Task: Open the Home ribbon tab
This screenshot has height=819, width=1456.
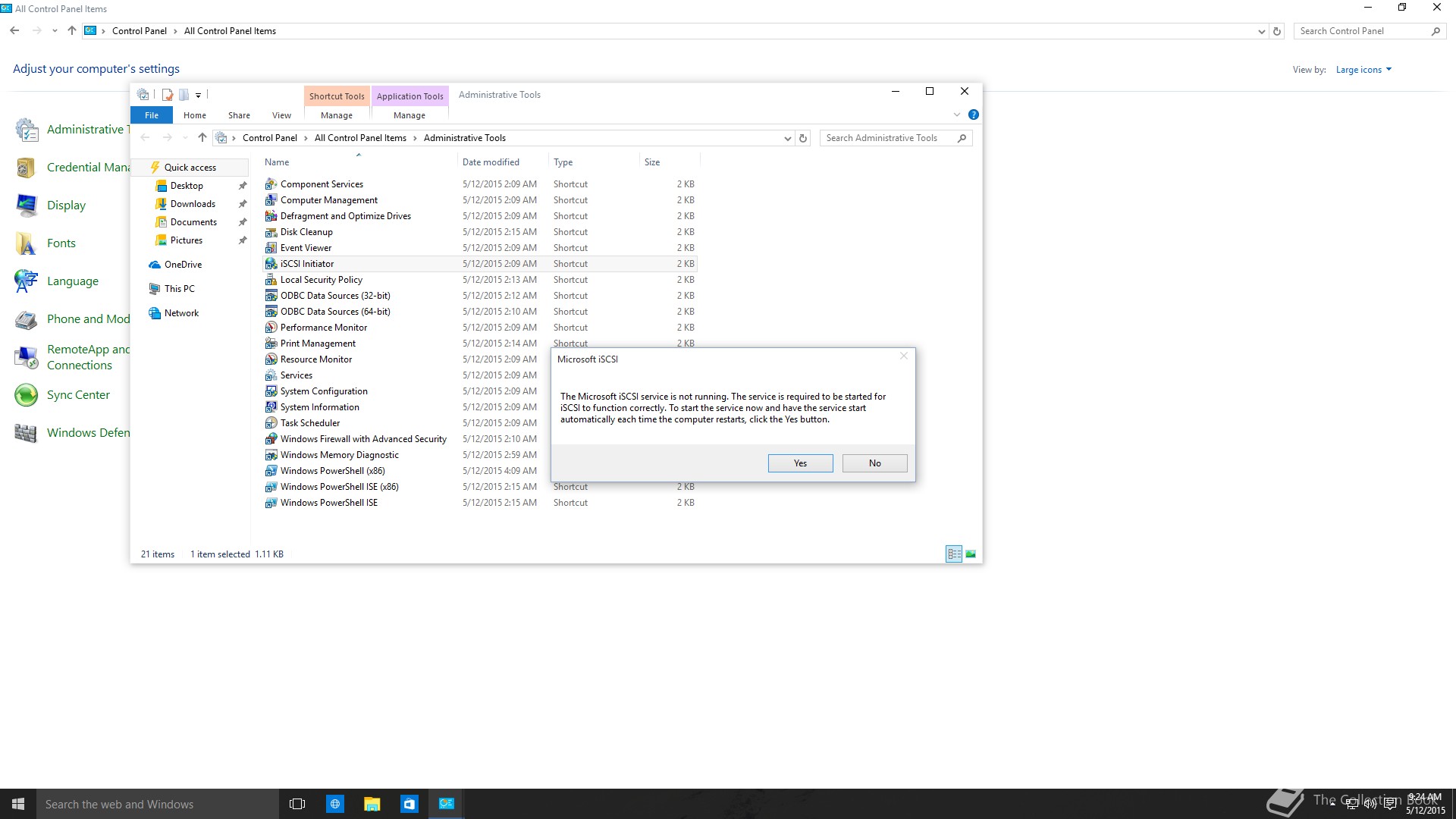Action: point(195,115)
